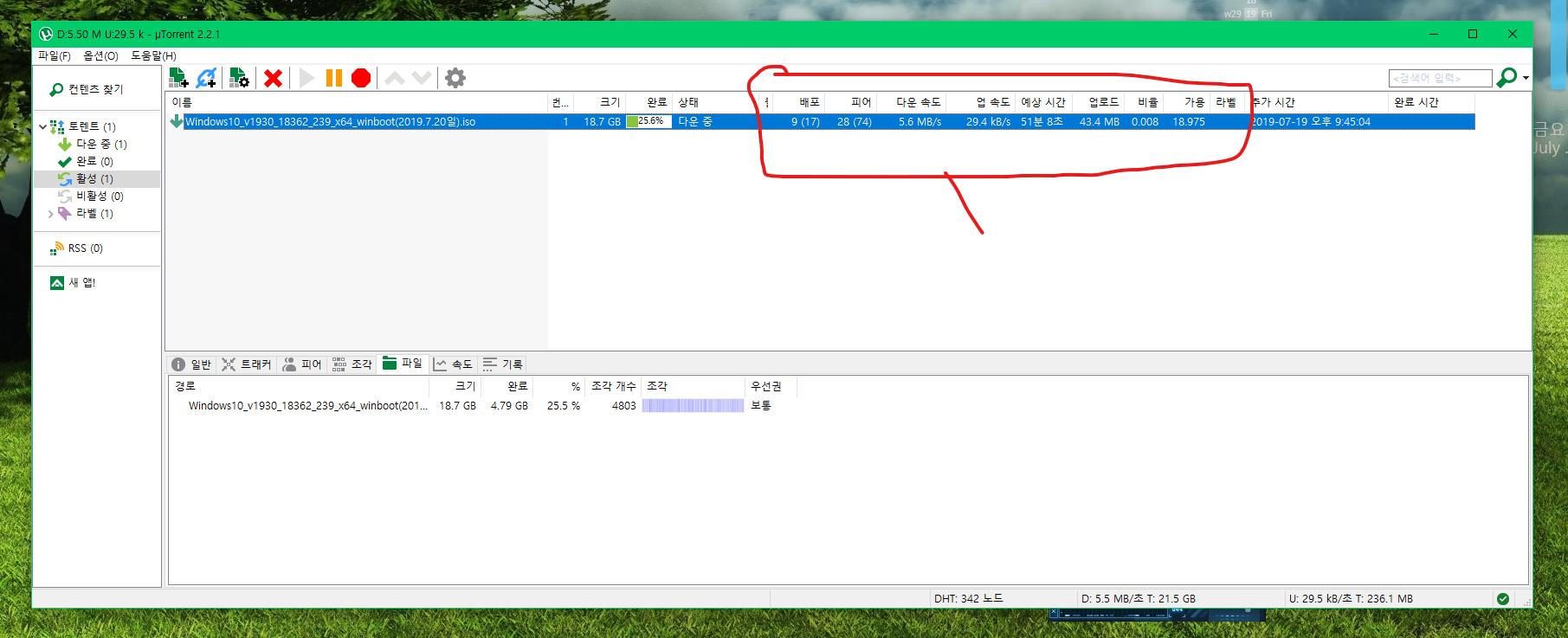Open the 옵션(O) menu
1568x638 pixels.
coord(100,55)
